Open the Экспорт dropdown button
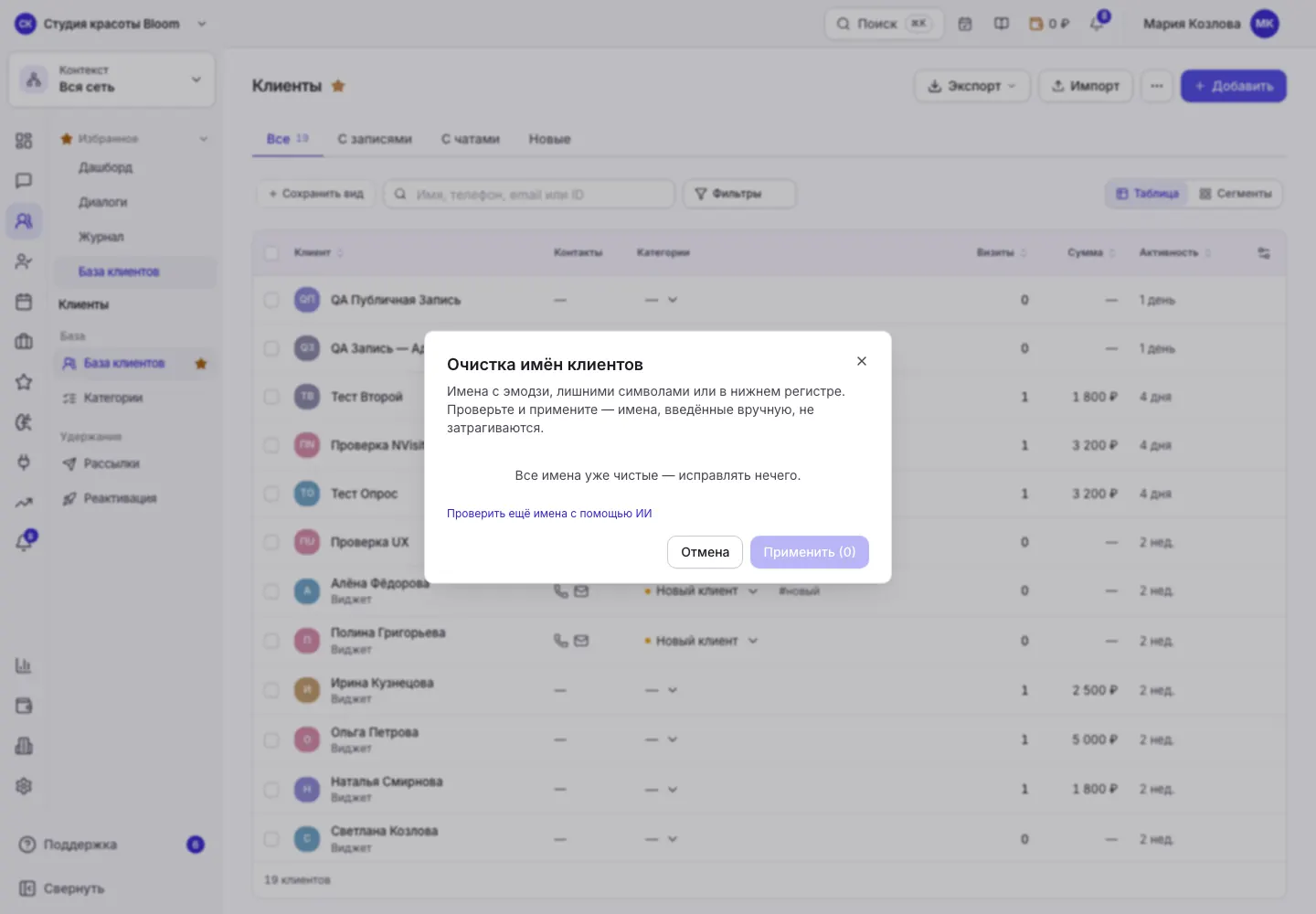The width and height of the screenshot is (1316, 914). (x=972, y=86)
